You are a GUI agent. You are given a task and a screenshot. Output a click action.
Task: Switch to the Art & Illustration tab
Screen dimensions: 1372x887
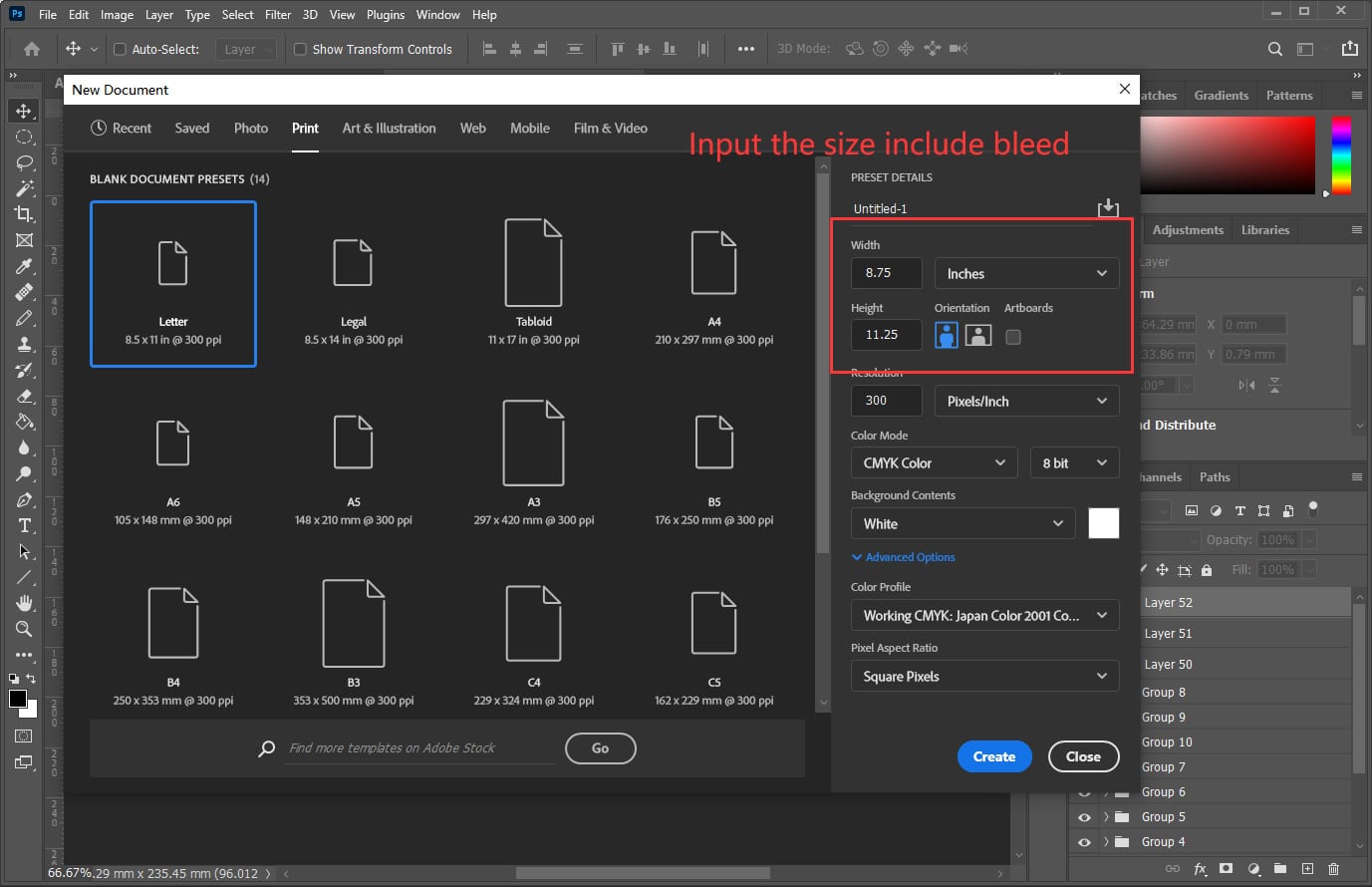click(x=389, y=129)
